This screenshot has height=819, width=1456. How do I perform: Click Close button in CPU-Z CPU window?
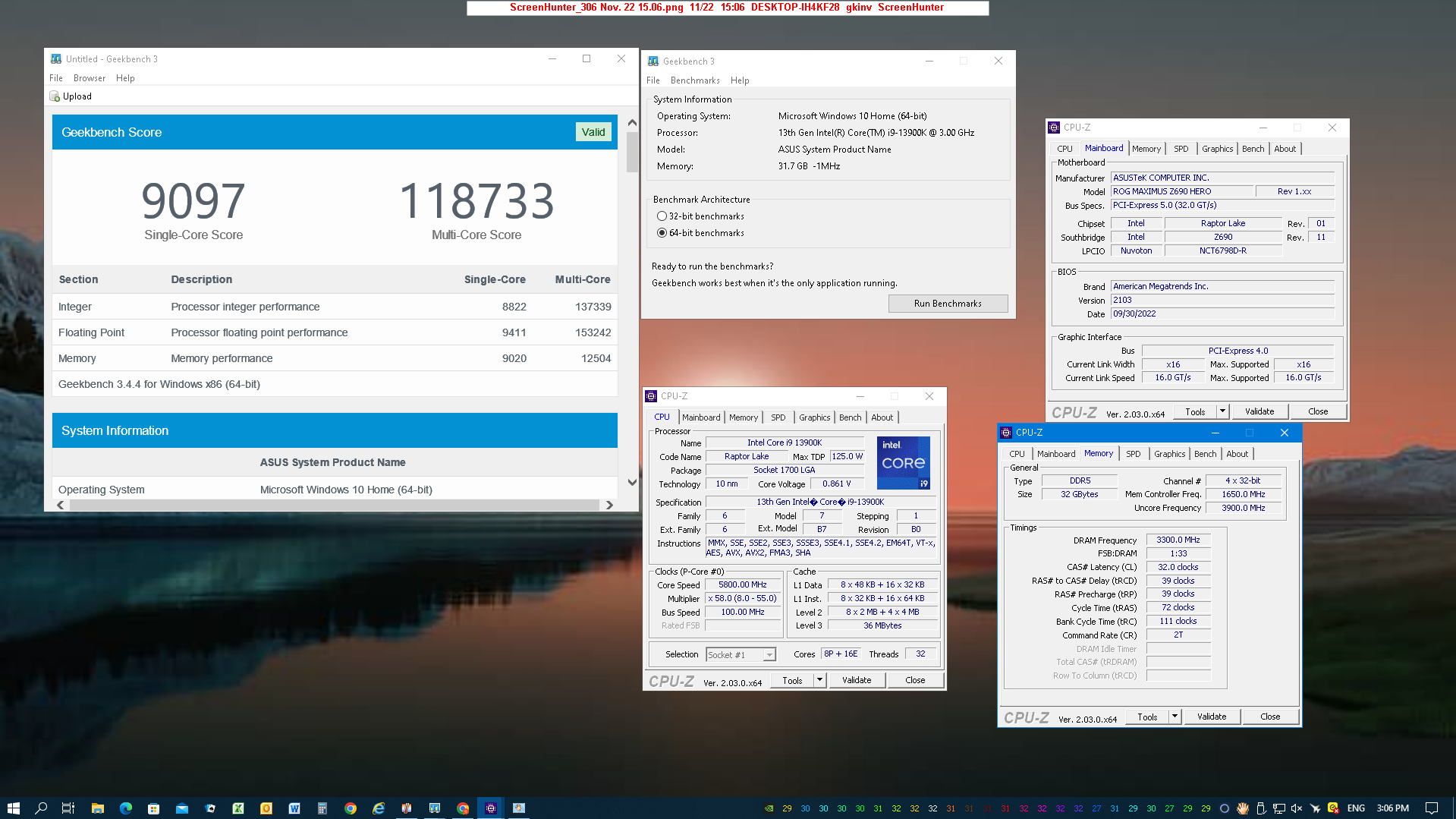pos(915,680)
